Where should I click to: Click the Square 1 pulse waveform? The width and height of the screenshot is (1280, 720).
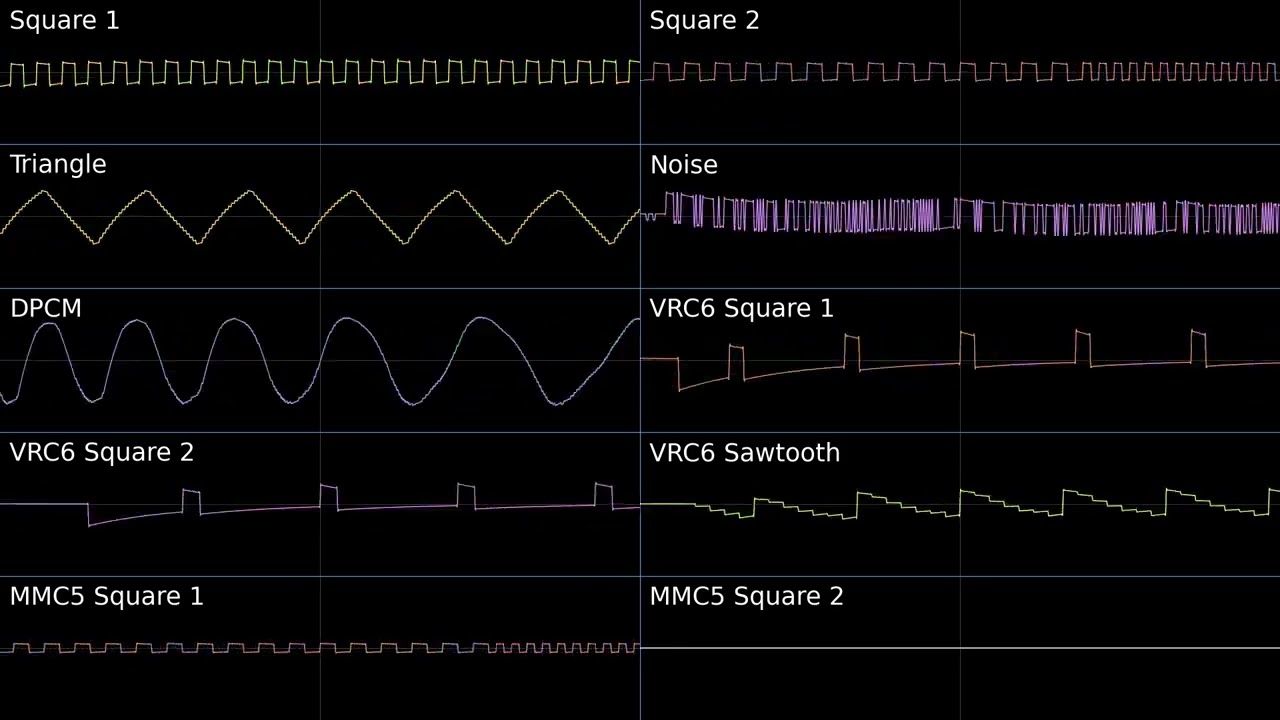[320, 73]
